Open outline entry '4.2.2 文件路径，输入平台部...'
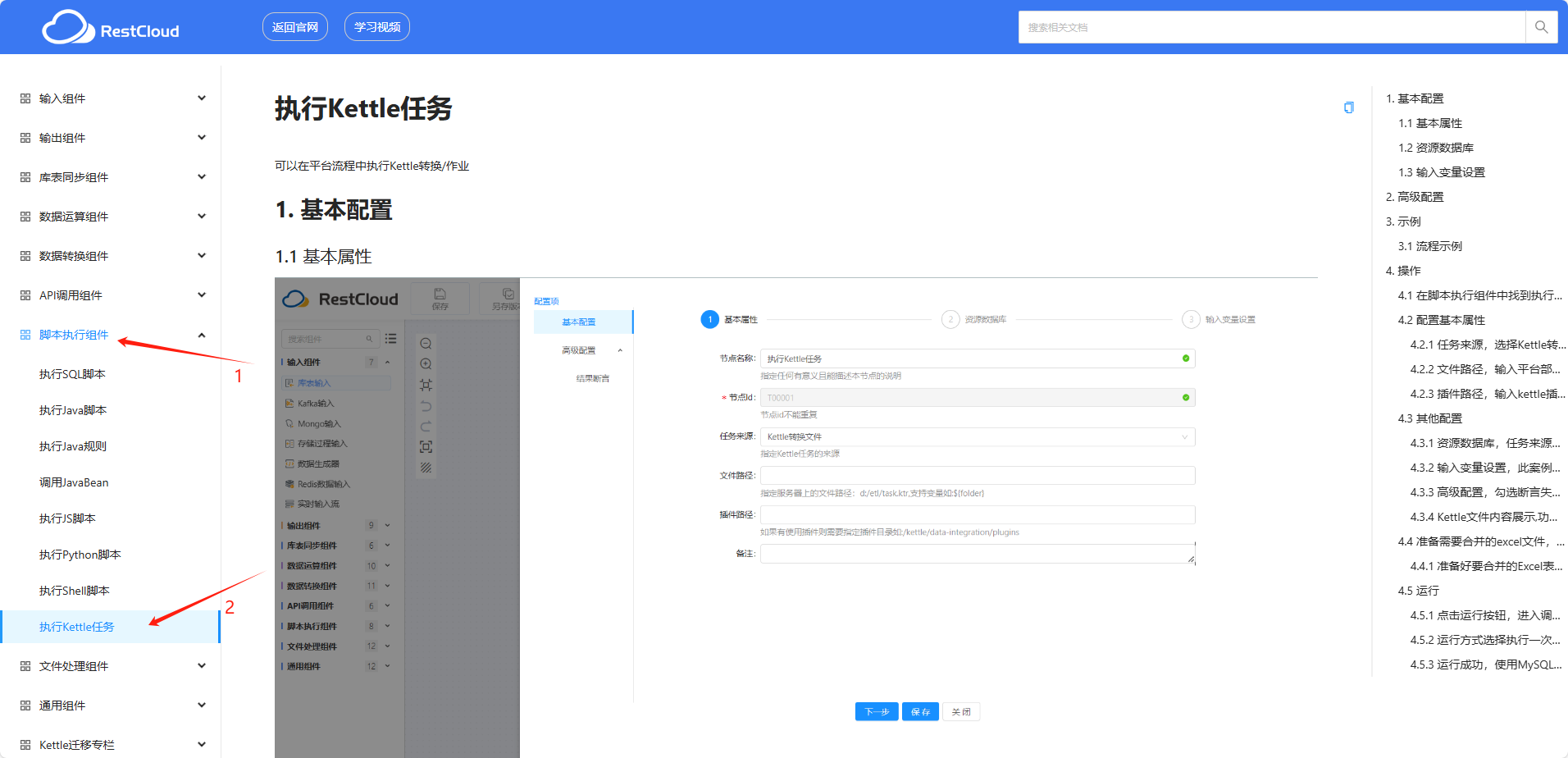 click(x=1485, y=369)
